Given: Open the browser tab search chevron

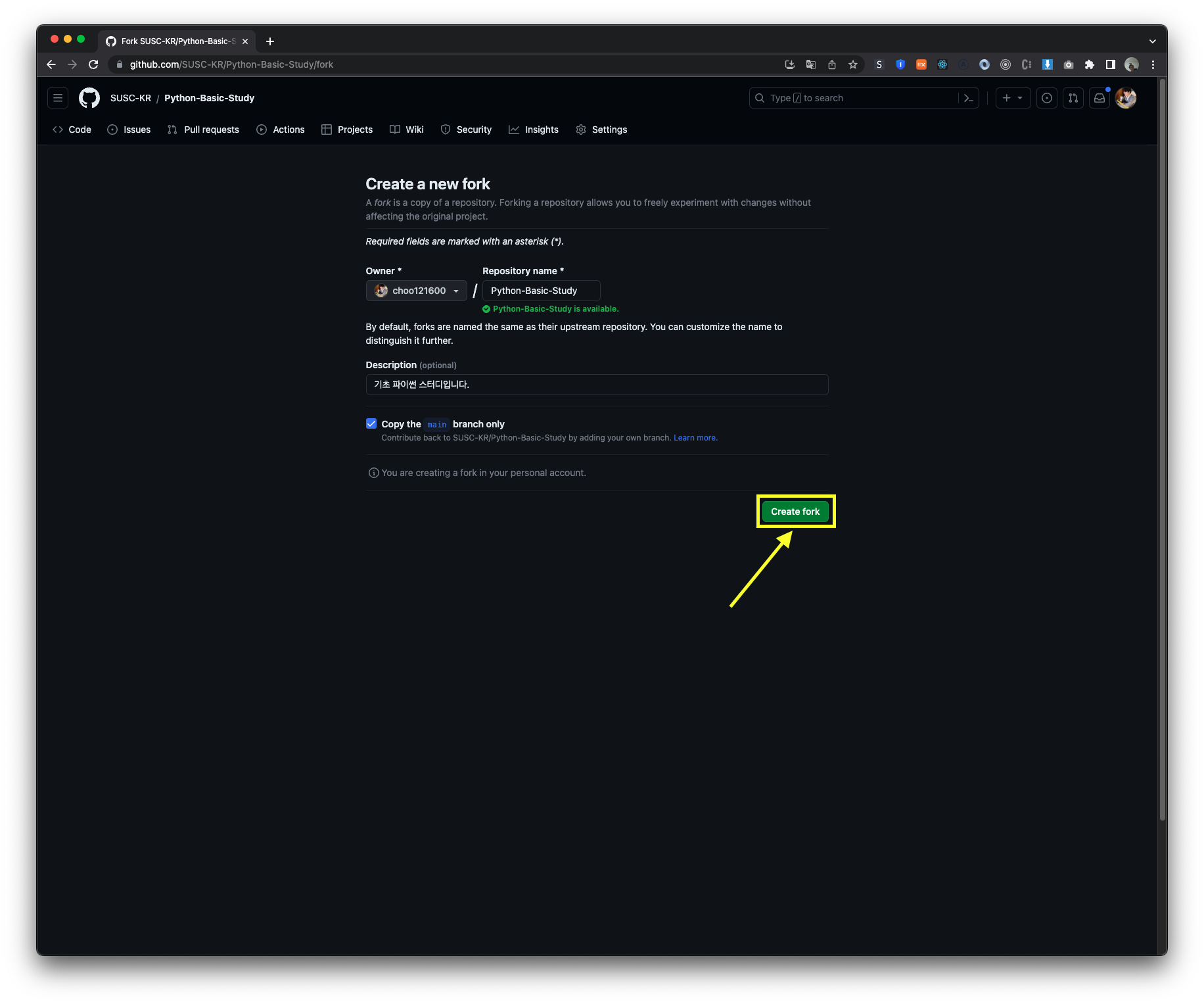Looking at the screenshot, I should point(1151,41).
